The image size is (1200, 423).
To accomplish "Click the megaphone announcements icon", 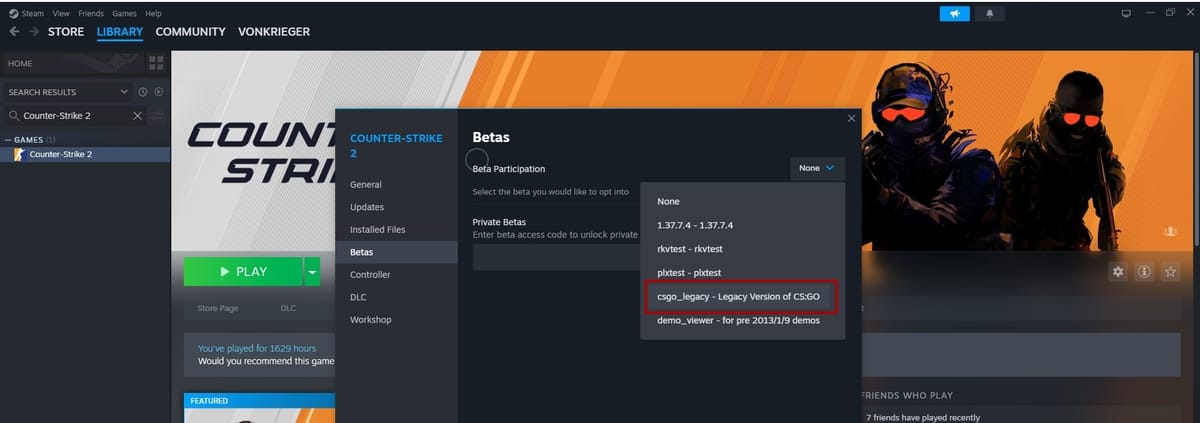I will pyautogui.click(x=955, y=14).
